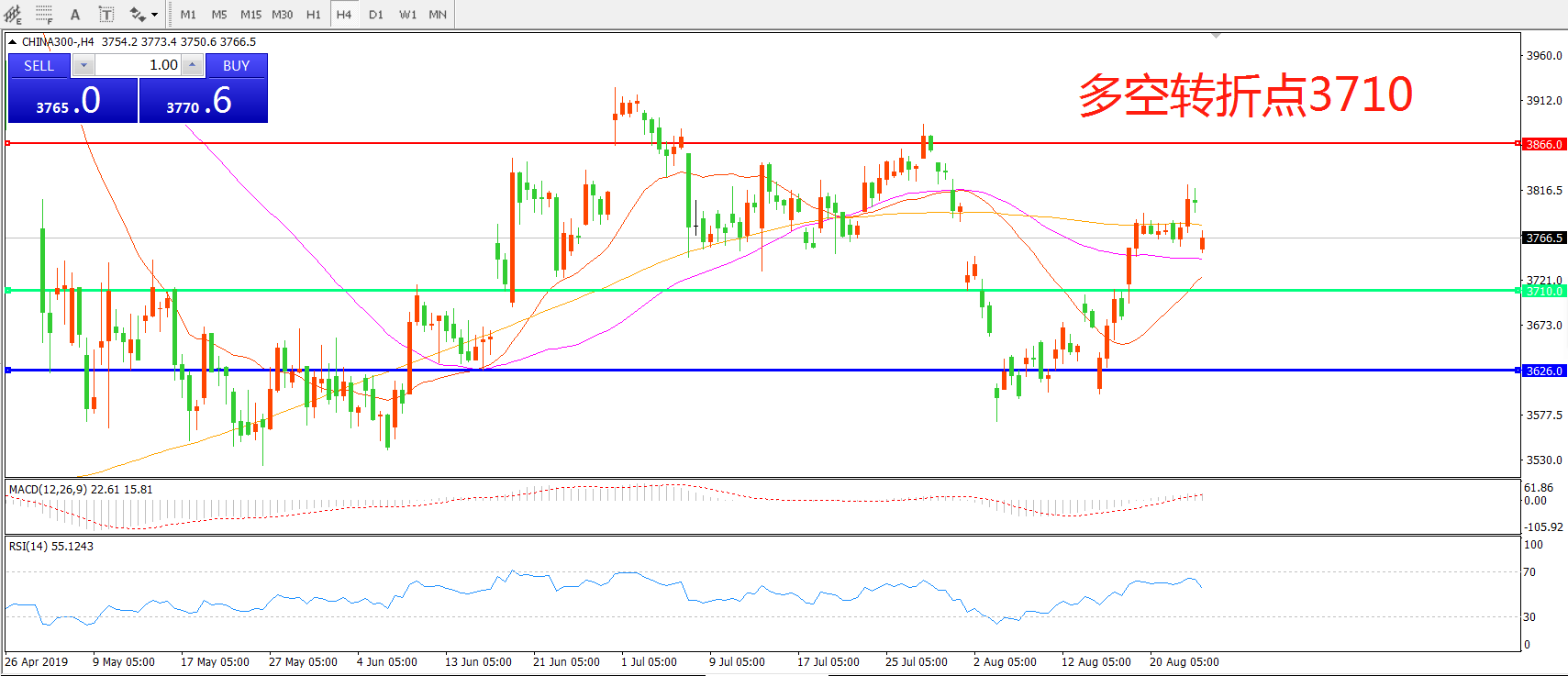
Task: Select the H1 timeframe button
Action: tap(314, 15)
